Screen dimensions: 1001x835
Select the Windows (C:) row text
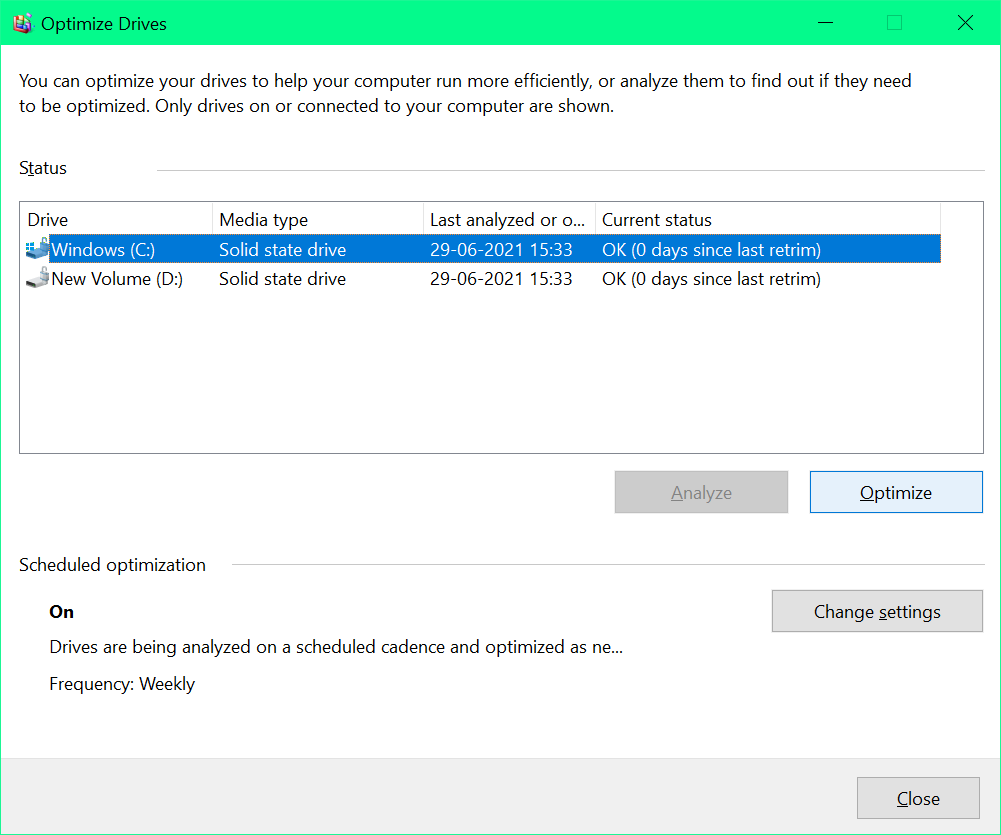point(103,250)
